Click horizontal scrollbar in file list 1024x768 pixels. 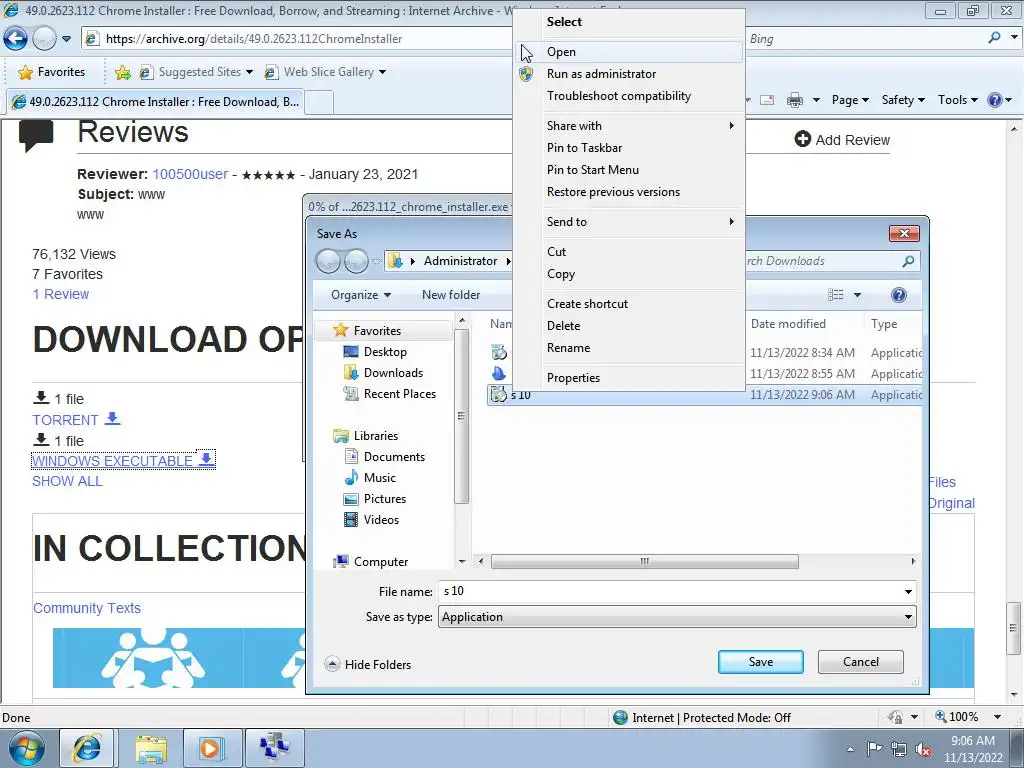click(644, 562)
